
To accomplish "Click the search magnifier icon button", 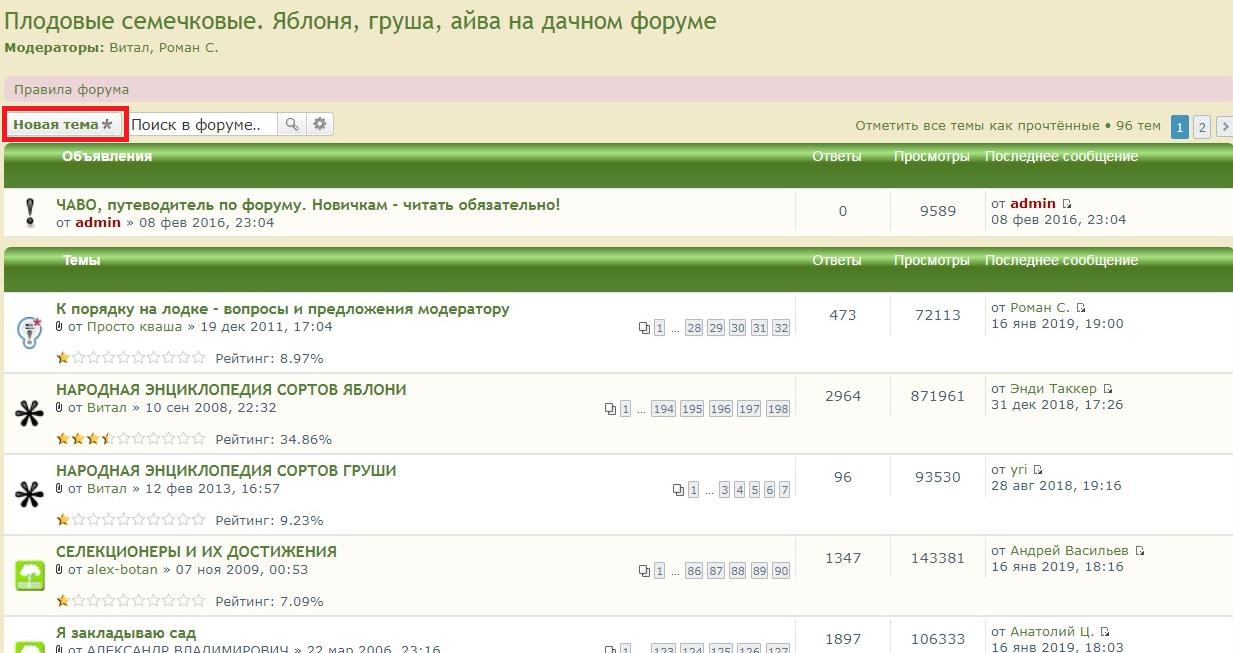I will point(291,124).
